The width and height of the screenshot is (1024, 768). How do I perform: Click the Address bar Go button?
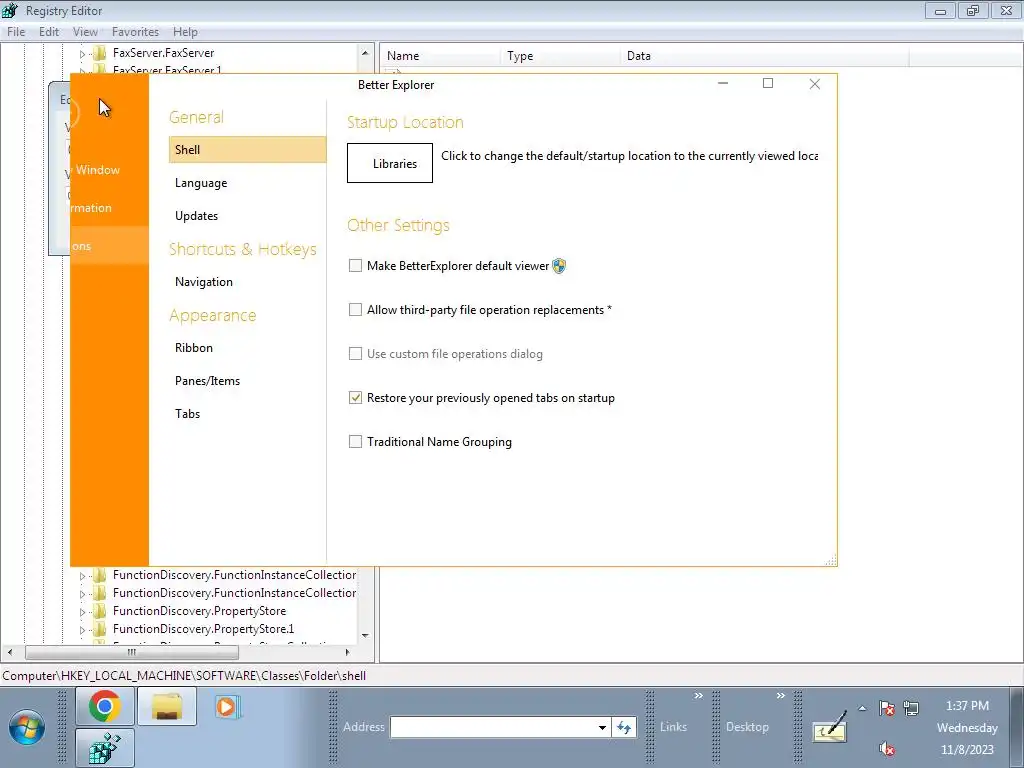624,727
